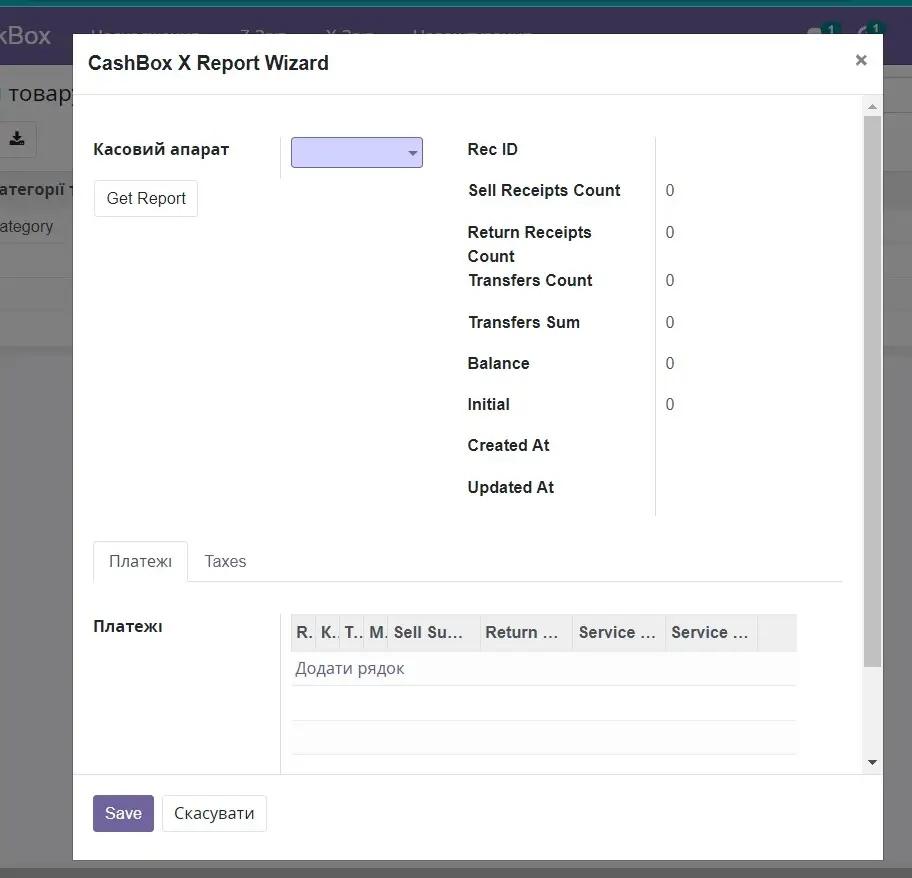Click the first Service column header
The width and height of the screenshot is (912, 878).
[x=617, y=632]
